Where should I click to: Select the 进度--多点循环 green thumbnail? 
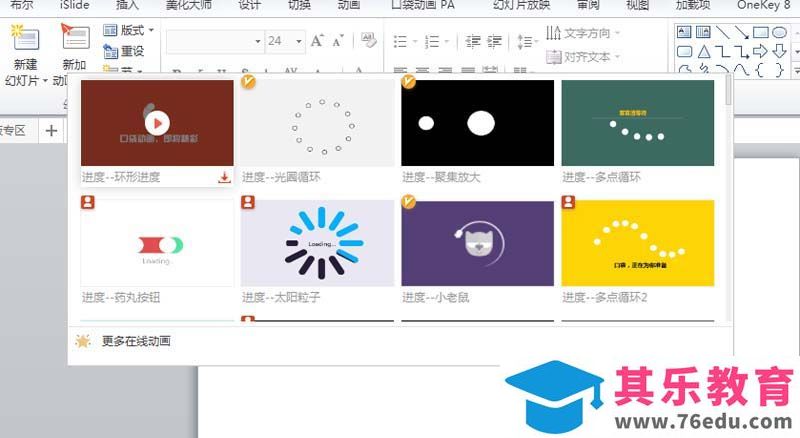click(638, 123)
